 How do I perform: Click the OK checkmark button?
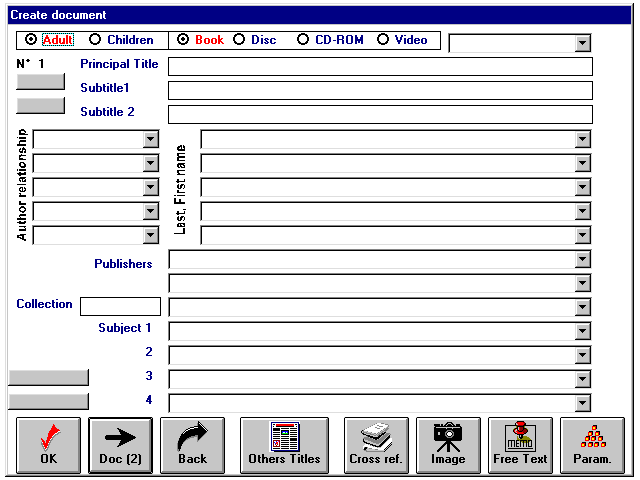click(x=48, y=445)
